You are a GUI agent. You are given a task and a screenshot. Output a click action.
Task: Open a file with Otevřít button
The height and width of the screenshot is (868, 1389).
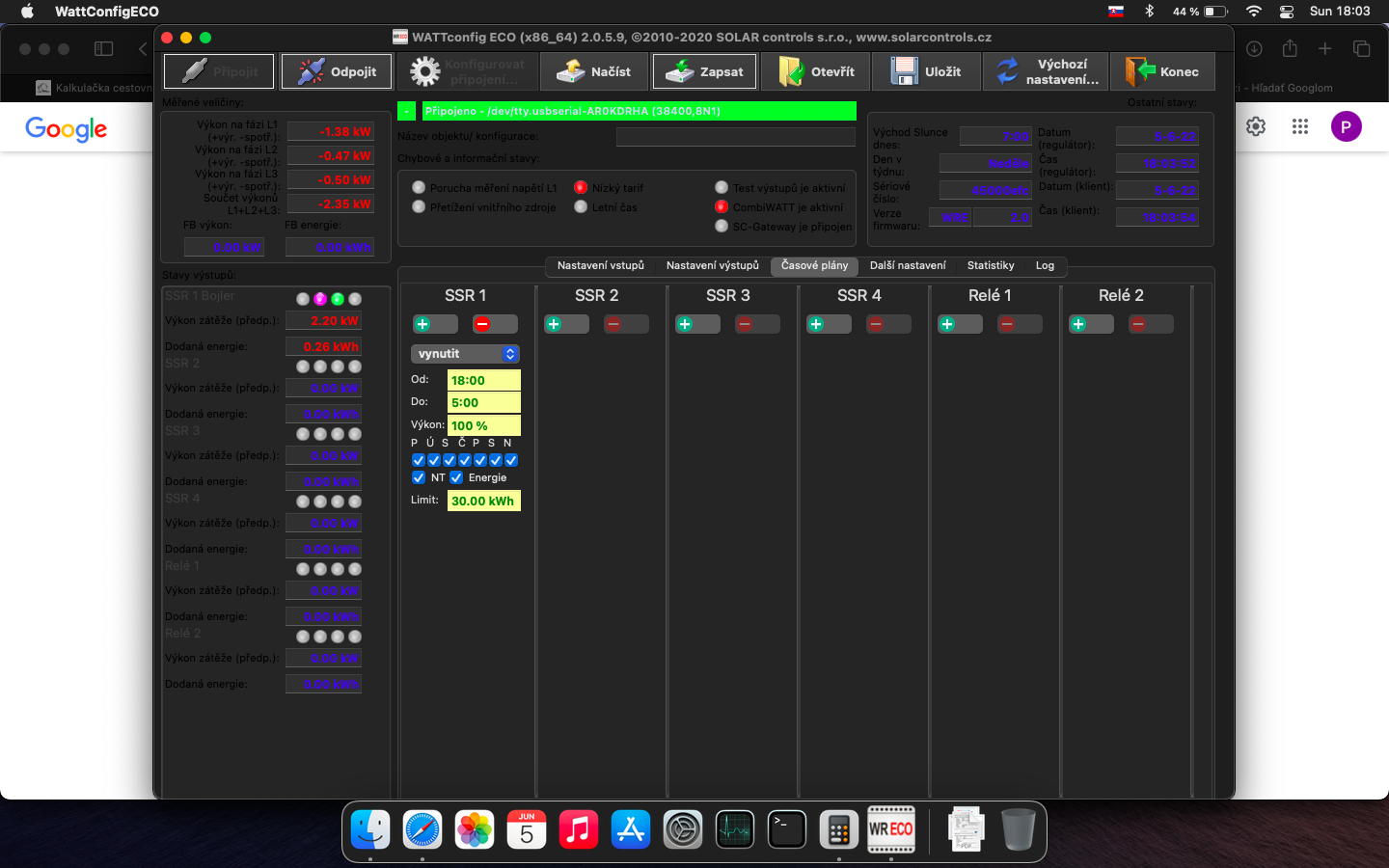(816, 71)
